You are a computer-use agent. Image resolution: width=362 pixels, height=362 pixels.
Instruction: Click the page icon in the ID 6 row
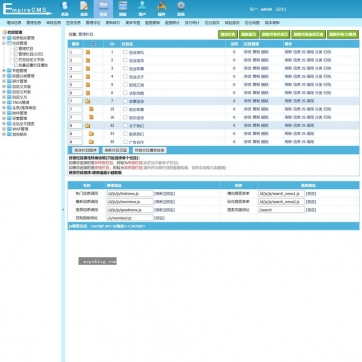click(x=88, y=93)
